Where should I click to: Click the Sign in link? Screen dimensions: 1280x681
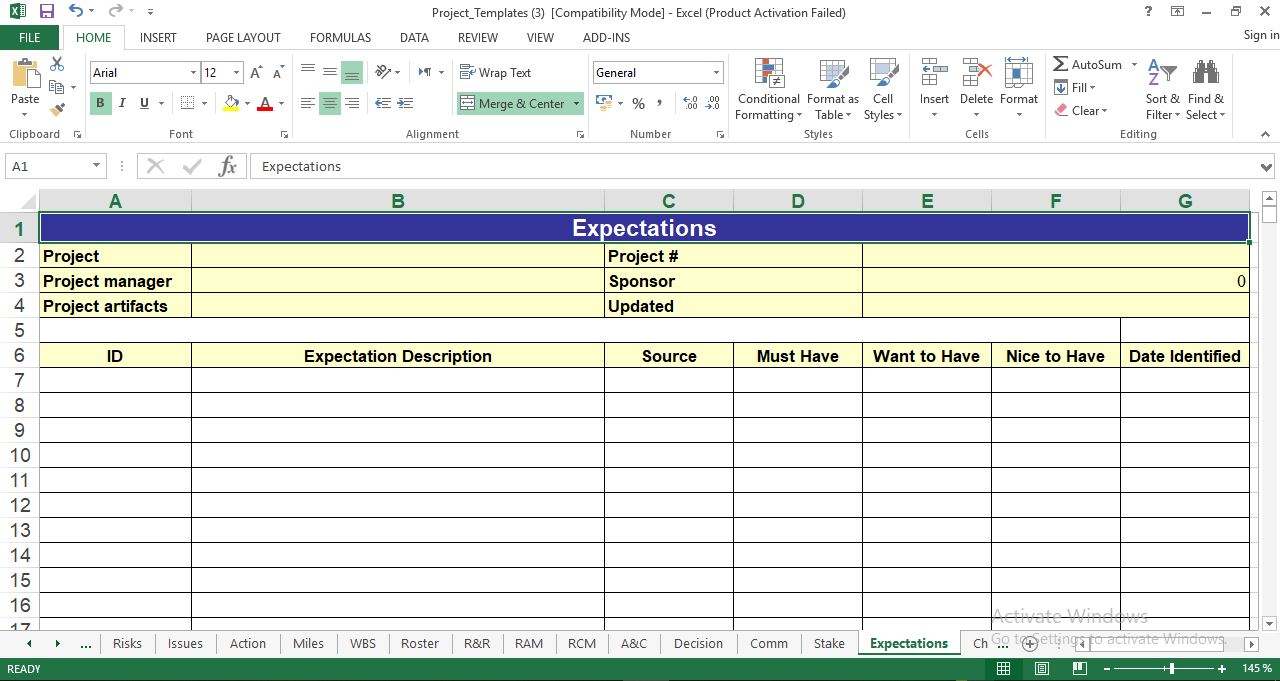point(1259,34)
